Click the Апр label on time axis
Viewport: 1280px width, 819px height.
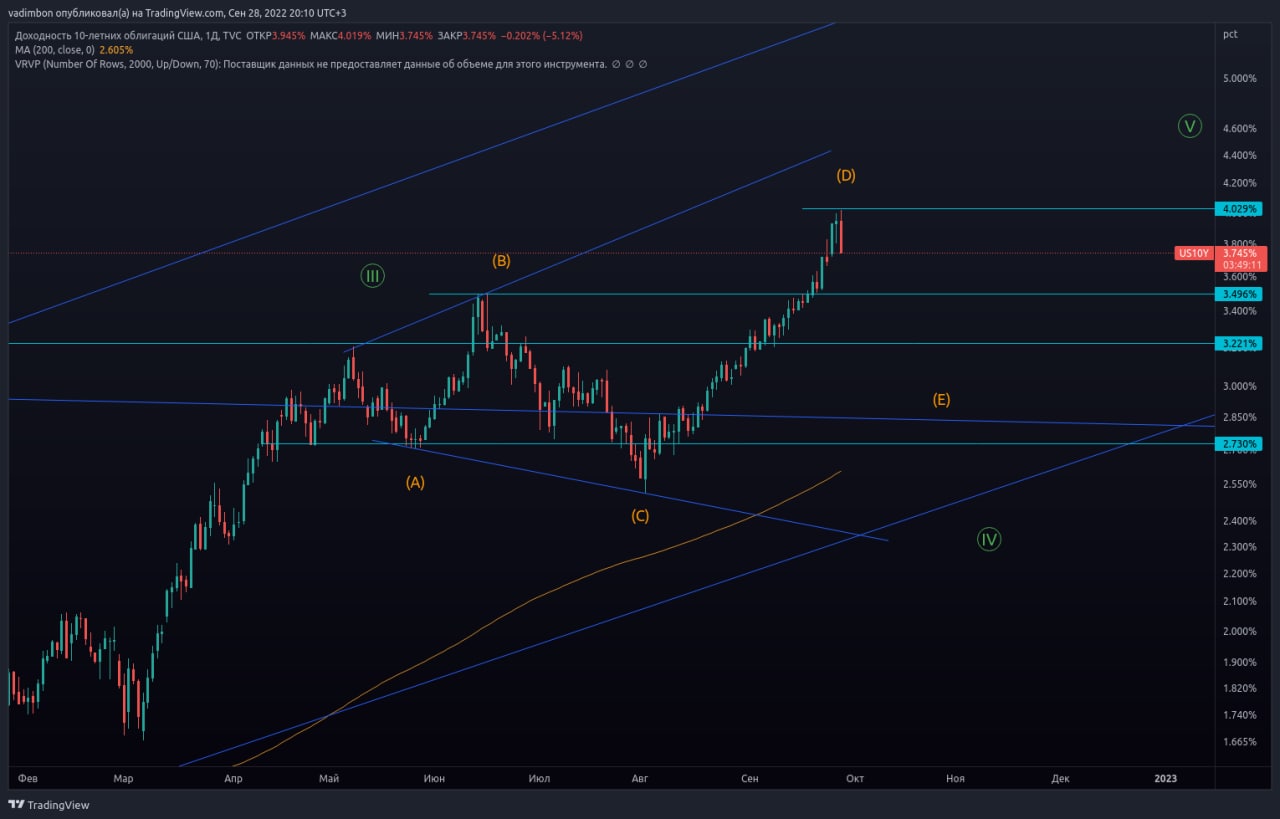click(233, 777)
